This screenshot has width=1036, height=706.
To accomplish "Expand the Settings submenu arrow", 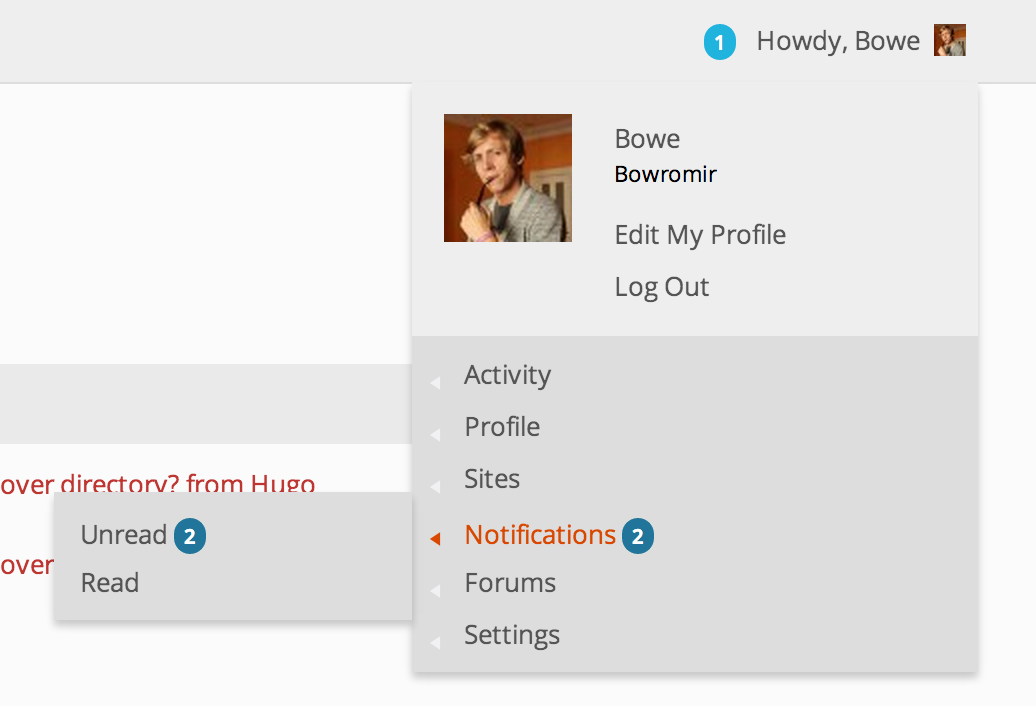I will pyautogui.click(x=435, y=643).
